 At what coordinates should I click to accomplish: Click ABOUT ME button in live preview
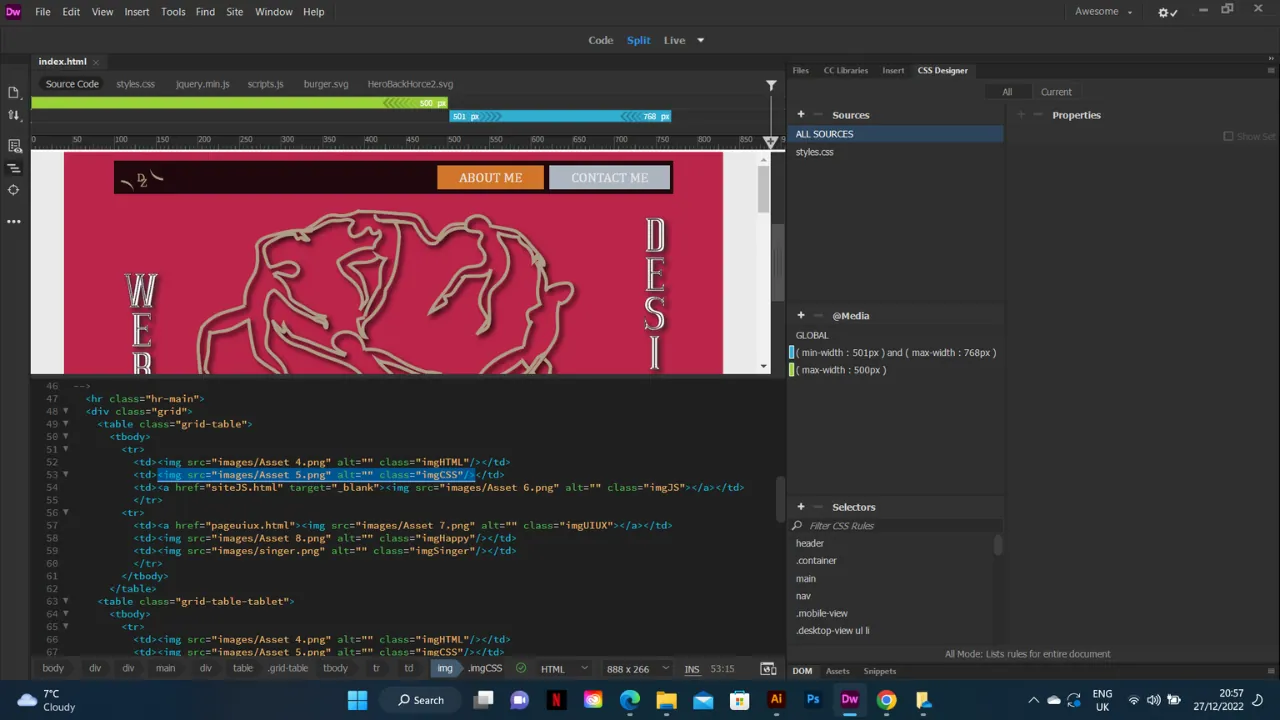pos(490,178)
